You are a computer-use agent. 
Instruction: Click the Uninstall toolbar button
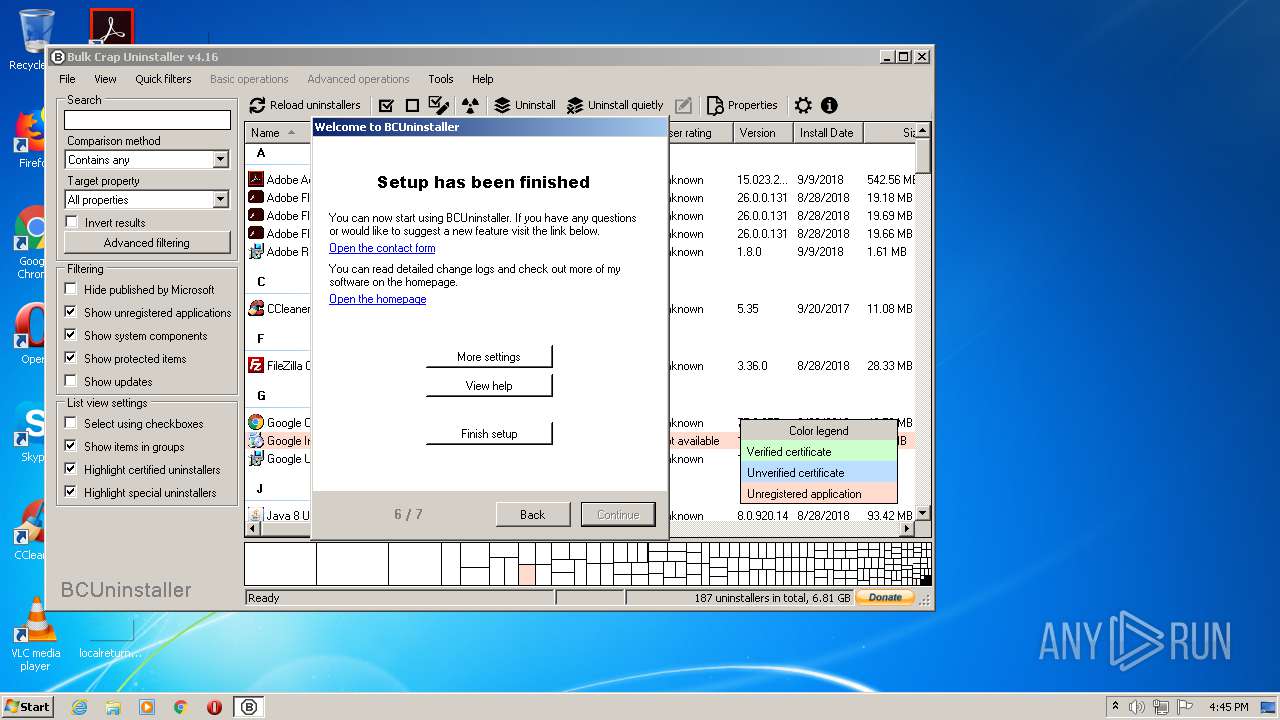[x=525, y=105]
